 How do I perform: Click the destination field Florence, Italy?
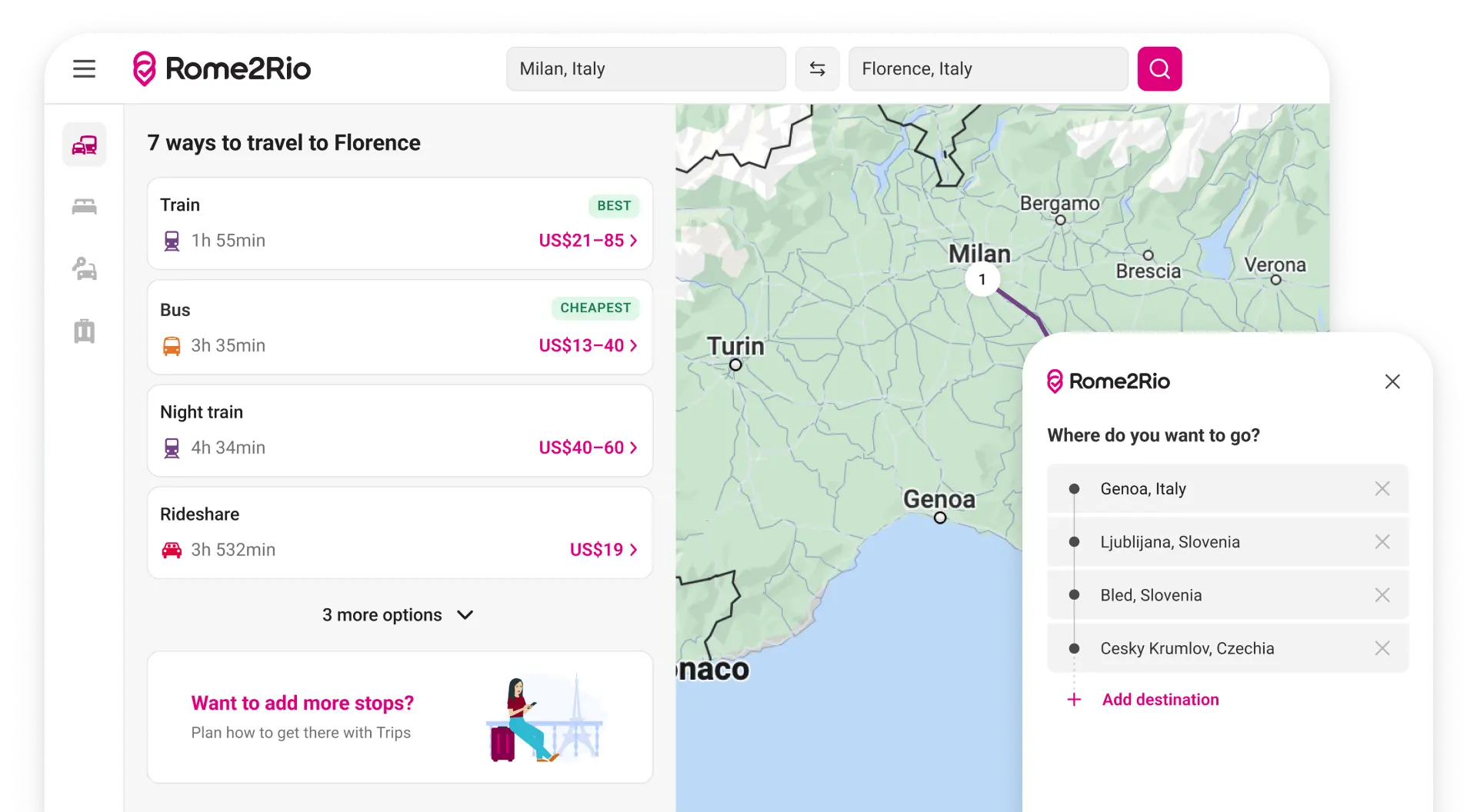(989, 69)
